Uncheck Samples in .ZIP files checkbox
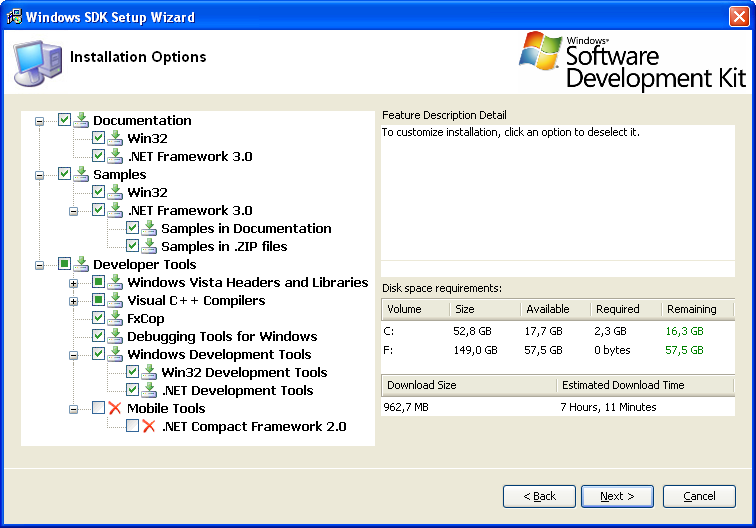 click(133, 245)
